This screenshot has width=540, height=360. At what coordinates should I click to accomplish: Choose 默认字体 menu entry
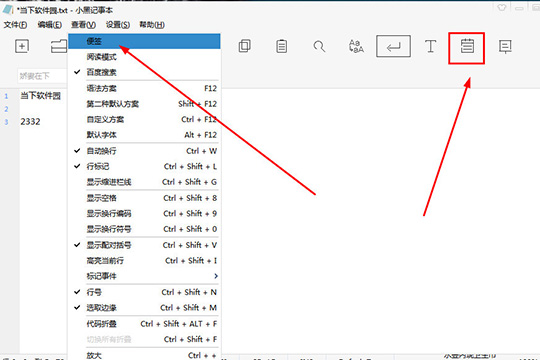click(144, 135)
